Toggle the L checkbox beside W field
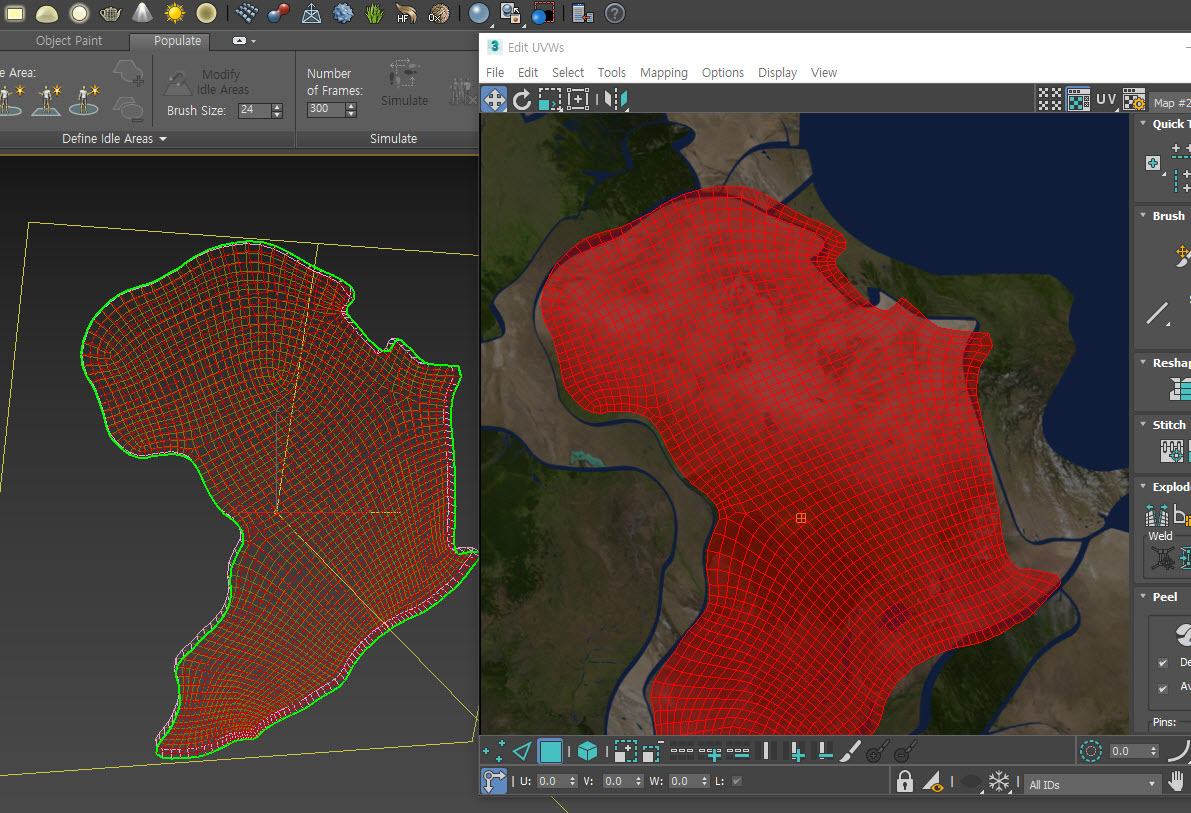Screen dimensions: 1191x813 (x=737, y=781)
